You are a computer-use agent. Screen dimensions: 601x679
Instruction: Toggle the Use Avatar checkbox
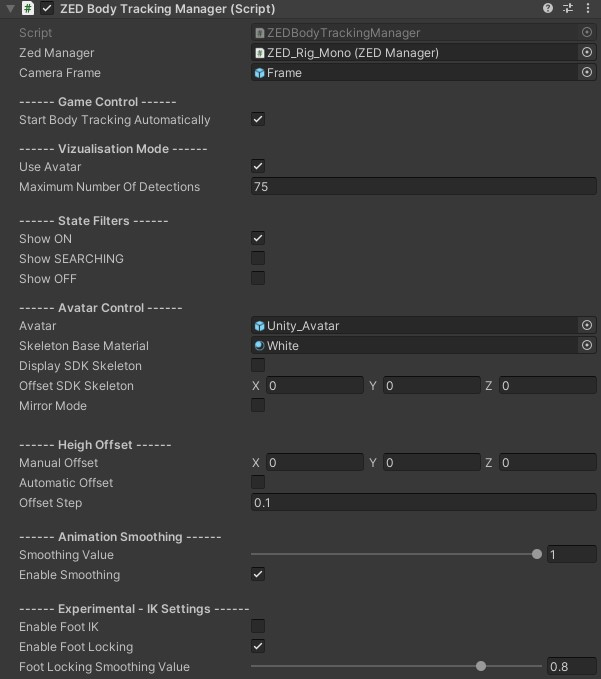click(x=258, y=166)
